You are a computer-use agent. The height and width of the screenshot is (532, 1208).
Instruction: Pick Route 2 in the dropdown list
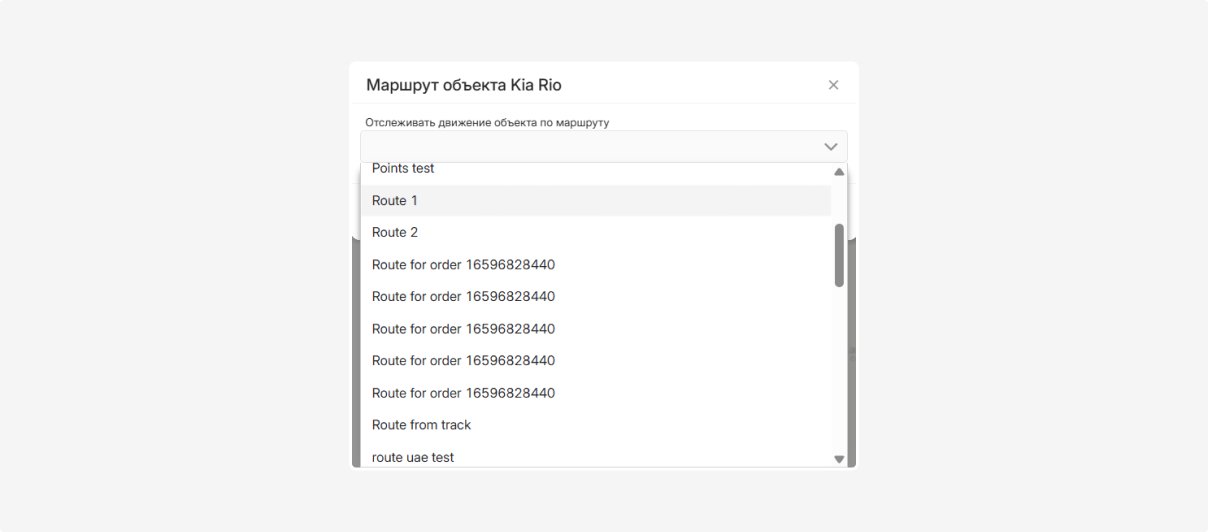(x=395, y=233)
